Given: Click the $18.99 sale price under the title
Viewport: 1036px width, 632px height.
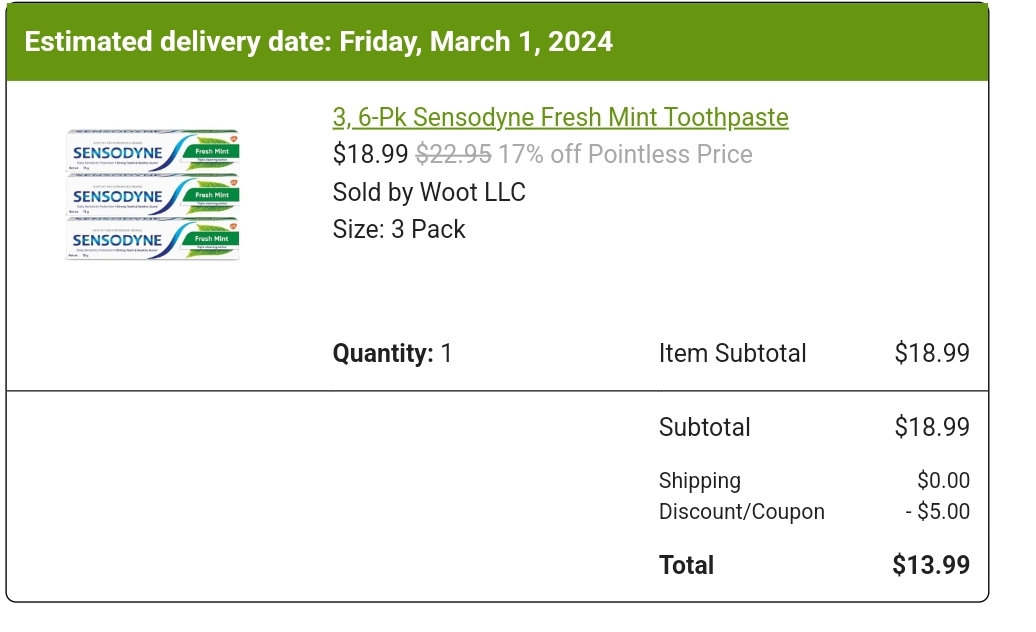Looking at the screenshot, I should coord(370,155).
